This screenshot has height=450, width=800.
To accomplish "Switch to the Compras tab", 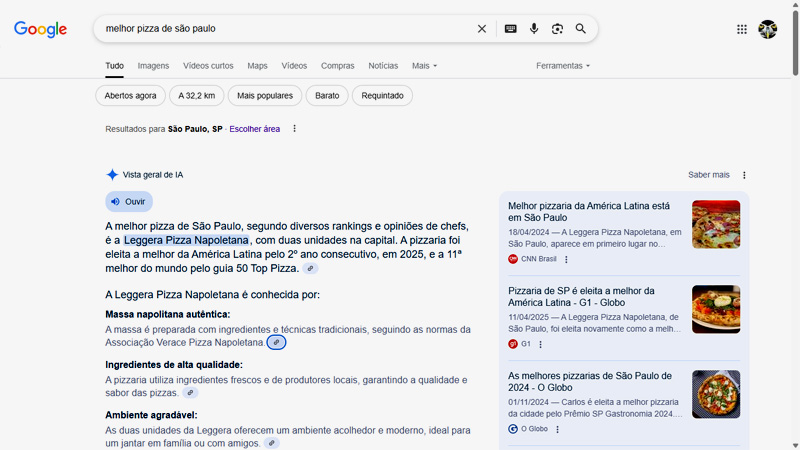I will coord(337,66).
